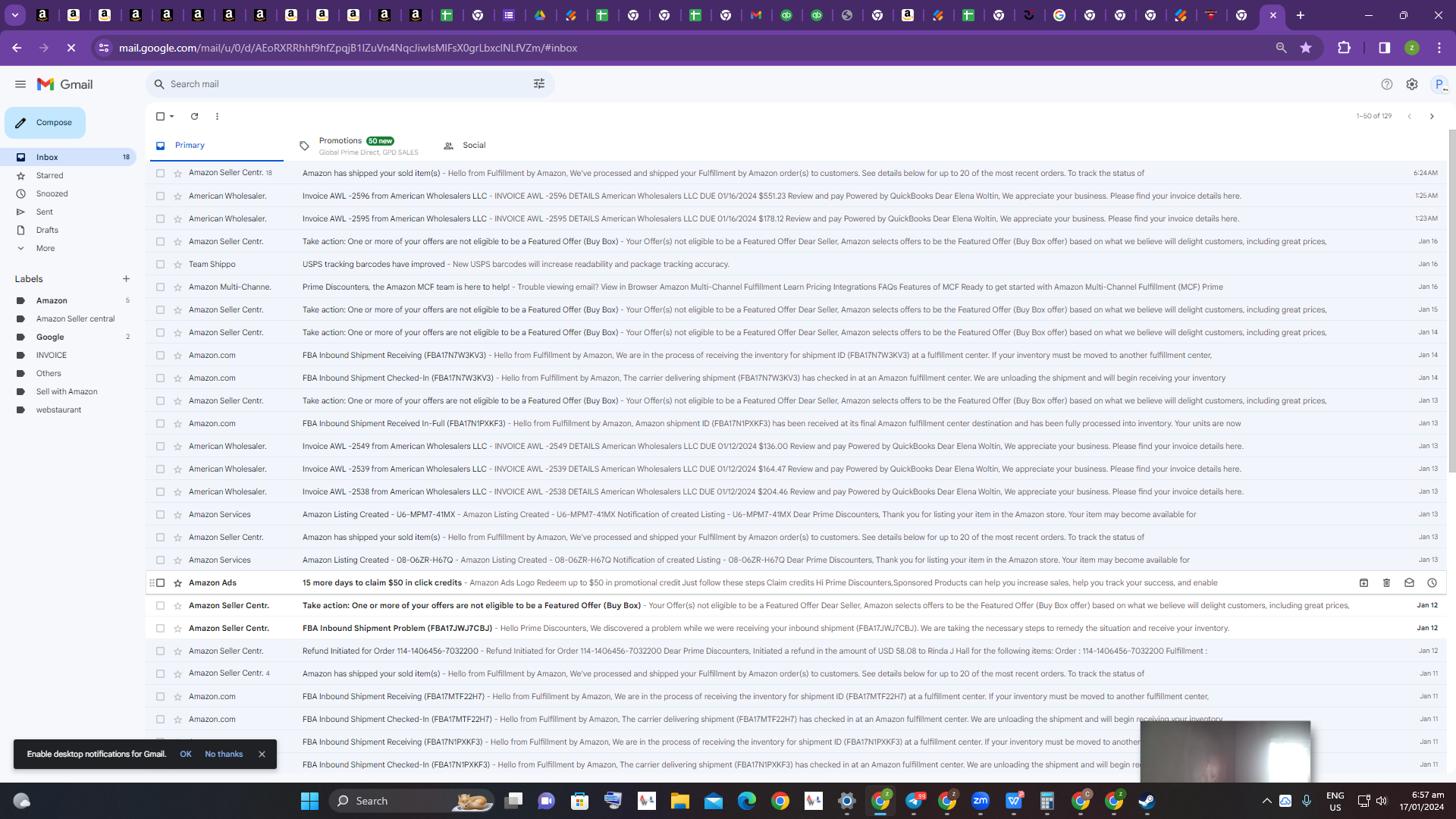Screen dimensions: 1456x819
Task: Dismiss the desktop notifications banner
Action: tap(262, 754)
